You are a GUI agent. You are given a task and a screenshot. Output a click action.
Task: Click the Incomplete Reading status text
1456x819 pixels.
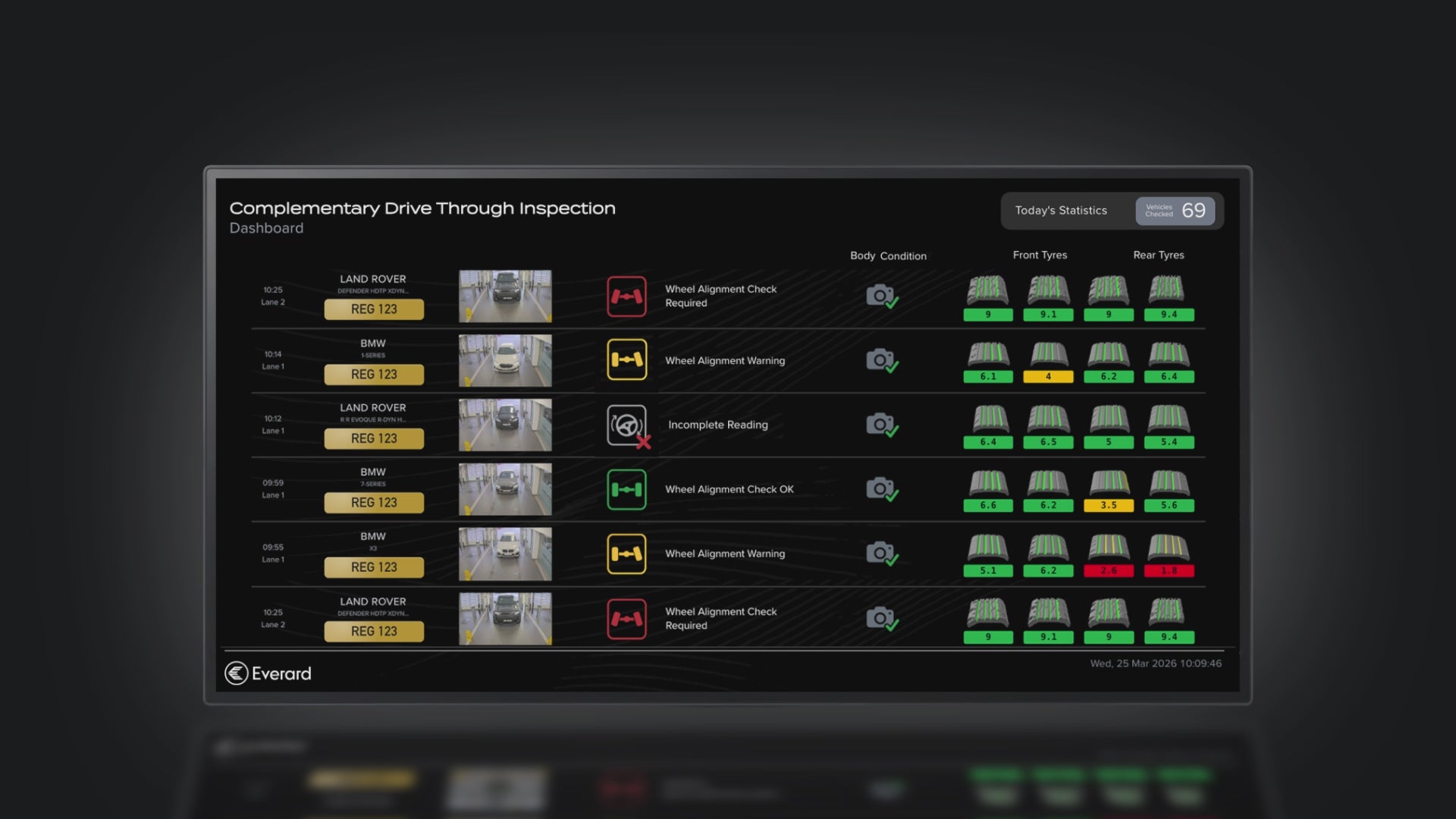[x=717, y=425]
